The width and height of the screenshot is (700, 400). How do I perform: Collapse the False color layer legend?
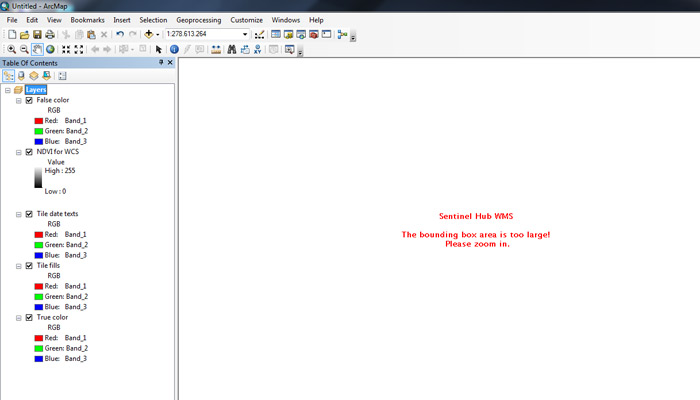(19, 101)
